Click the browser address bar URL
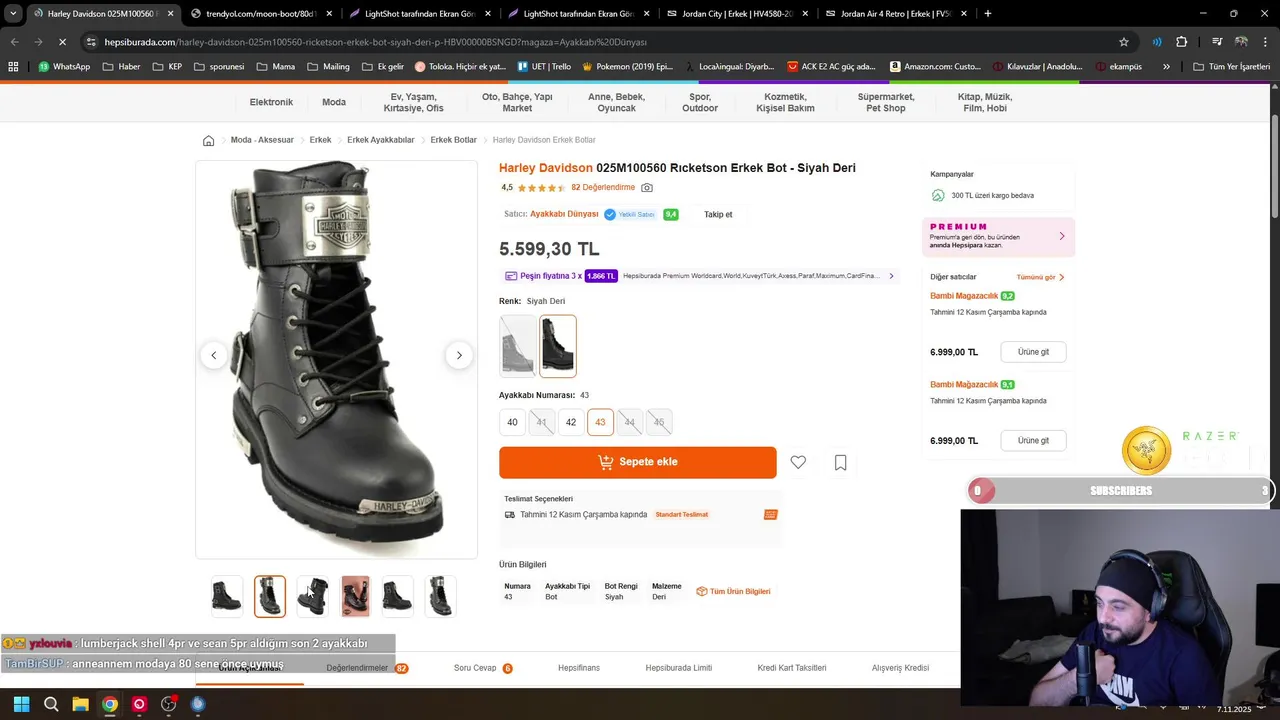 (376, 42)
